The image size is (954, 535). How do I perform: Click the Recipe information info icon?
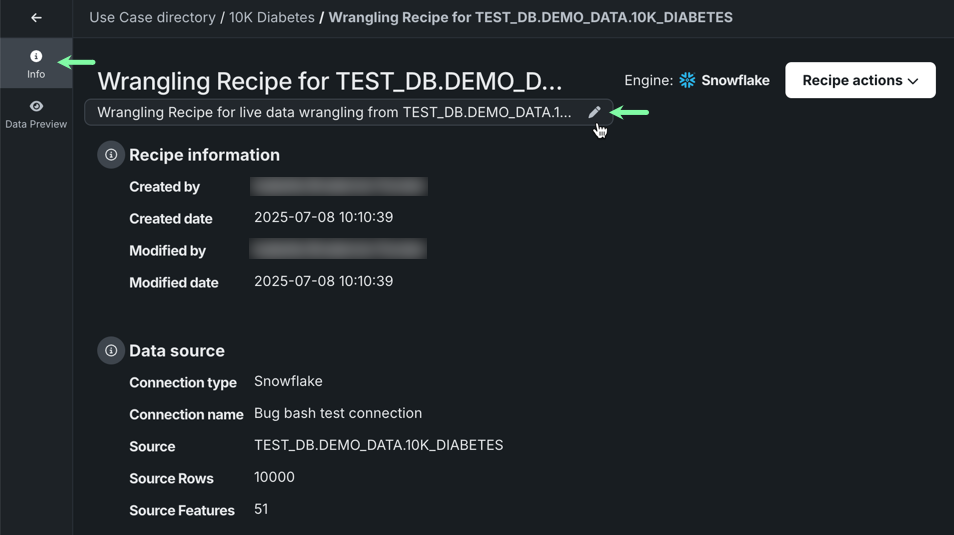pyautogui.click(x=111, y=155)
